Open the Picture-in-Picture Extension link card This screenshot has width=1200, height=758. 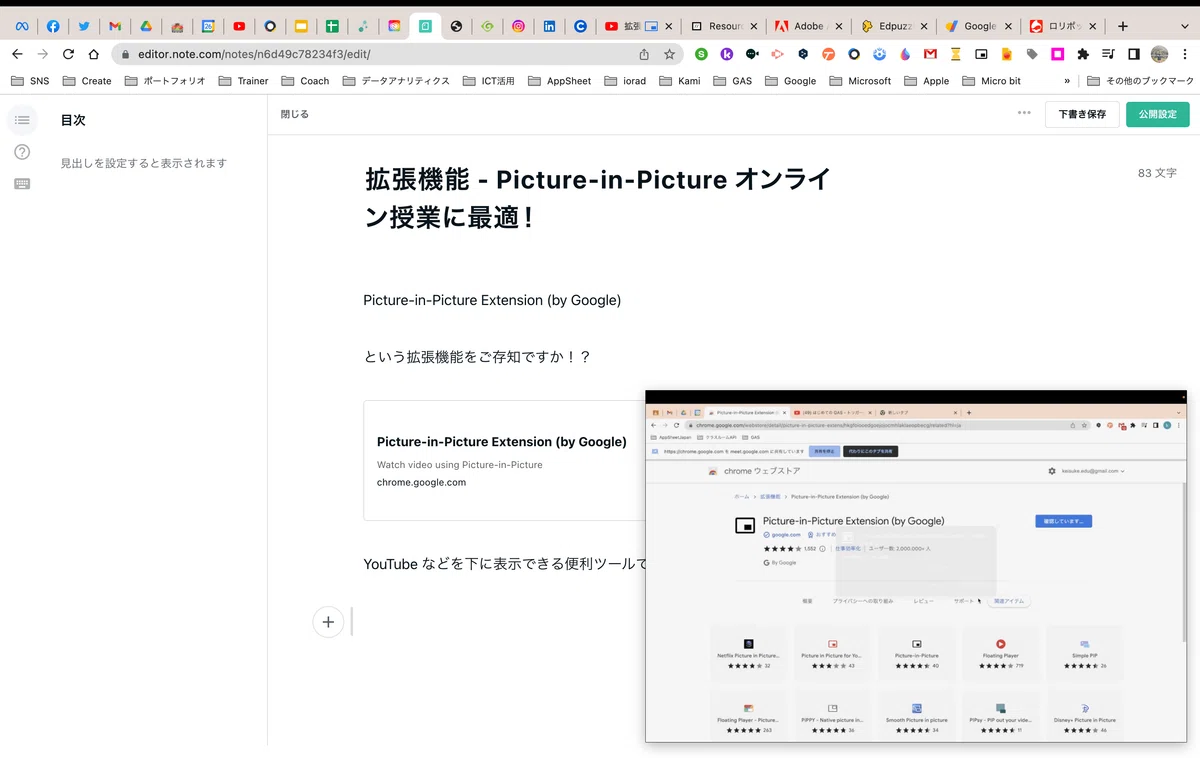click(504, 460)
